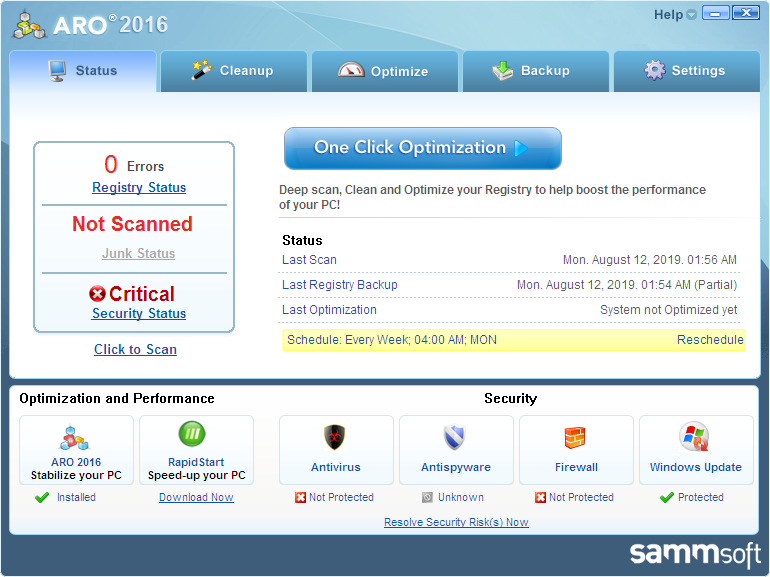Viewport: 770px width, 577px height.
Task: Click the Schedule Every Week text
Action: pyautogui.click(x=392, y=340)
